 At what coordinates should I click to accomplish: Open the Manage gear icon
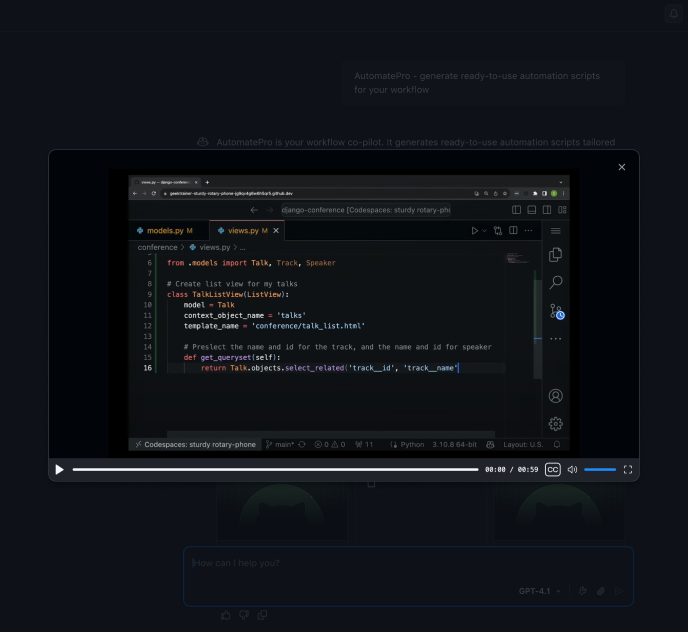pyautogui.click(x=556, y=424)
